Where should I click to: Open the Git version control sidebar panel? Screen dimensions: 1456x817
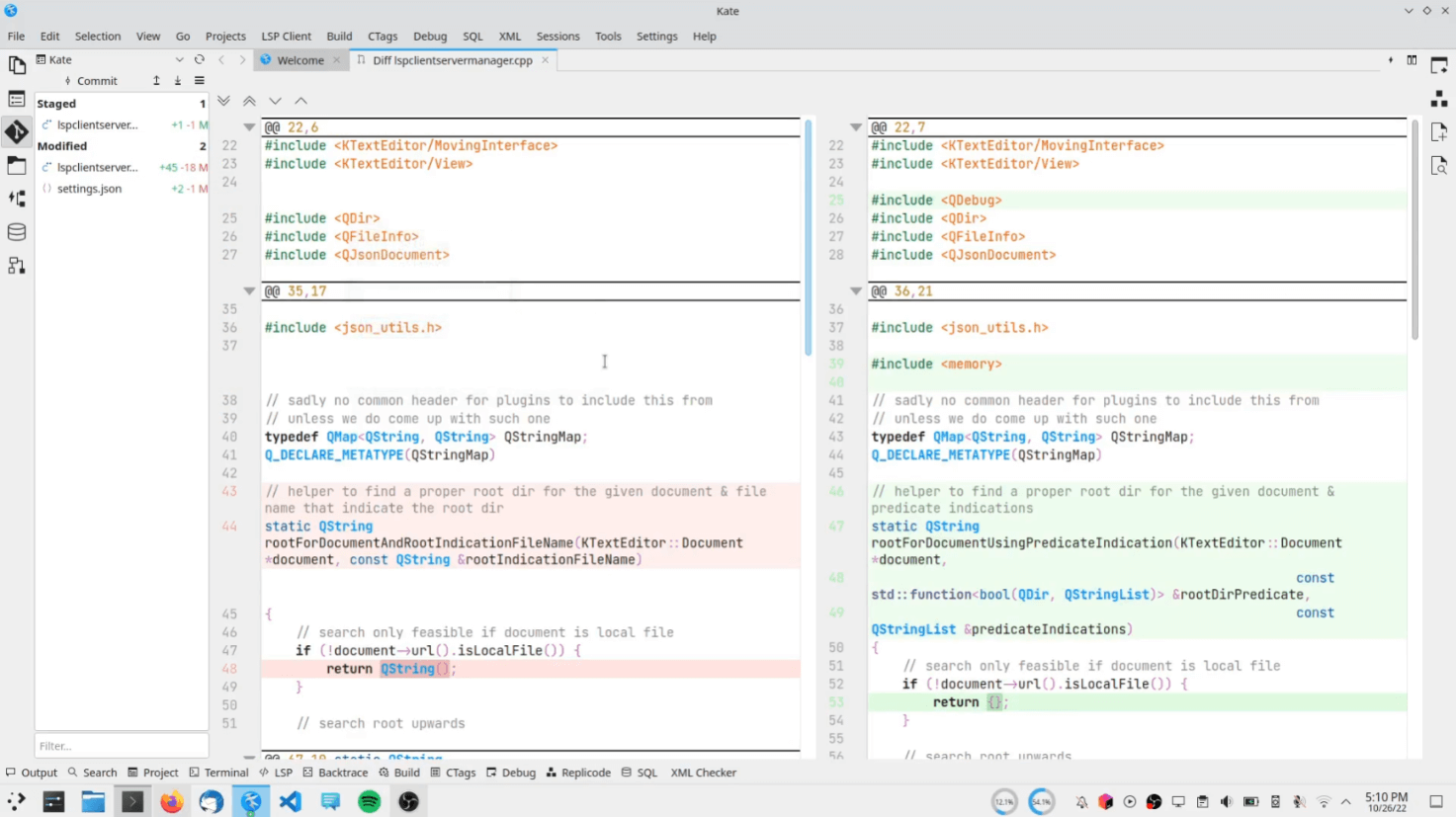click(x=17, y=129)
